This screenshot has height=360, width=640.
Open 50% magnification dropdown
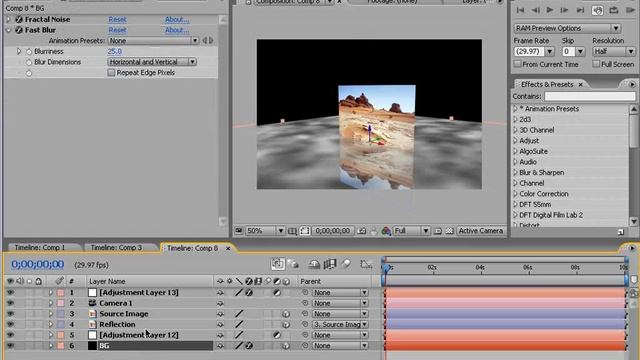tap(264, 231)
